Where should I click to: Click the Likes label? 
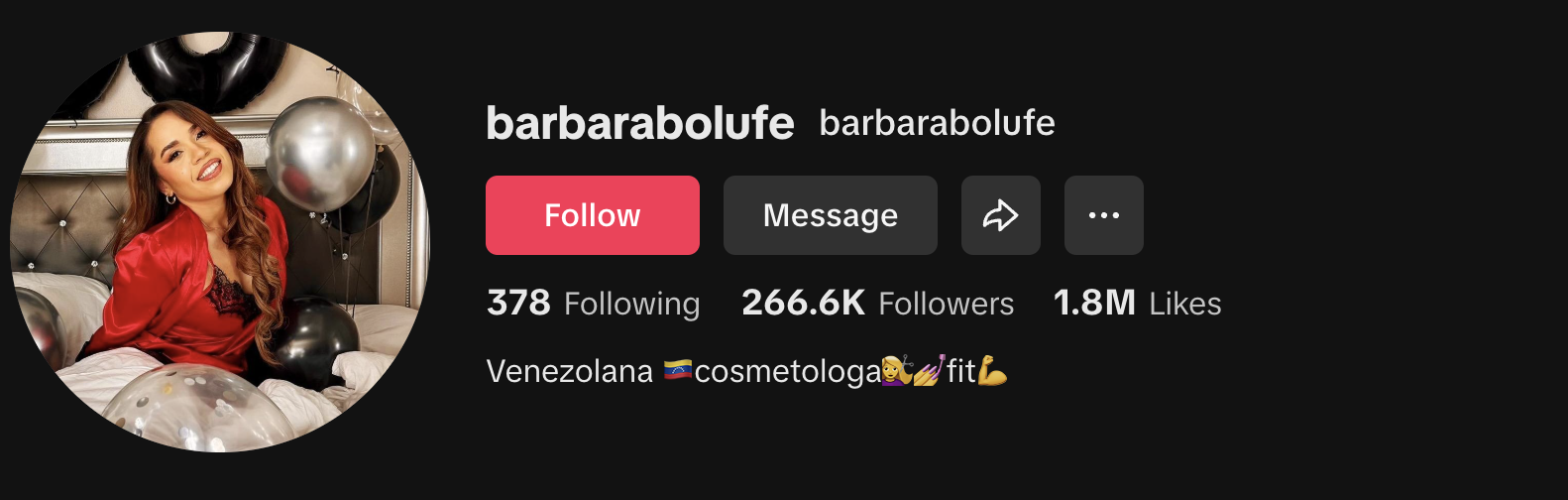coord(1185,304)
